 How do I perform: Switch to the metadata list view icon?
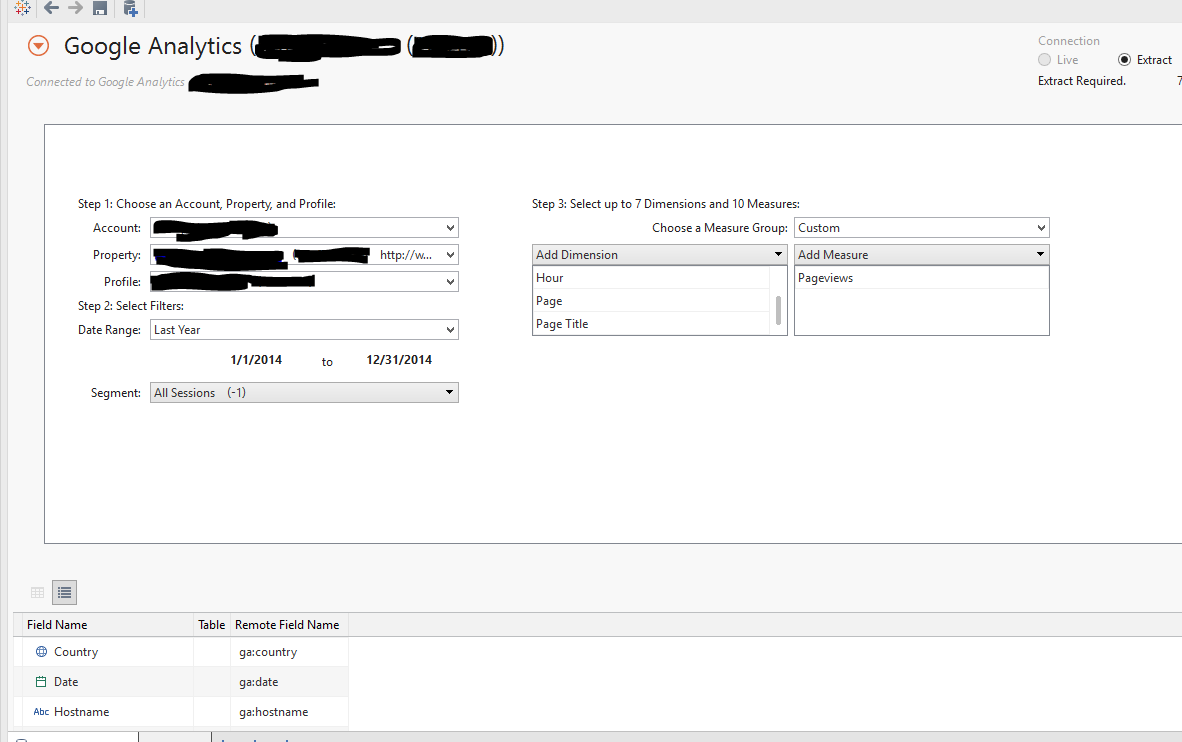(65, 593)
